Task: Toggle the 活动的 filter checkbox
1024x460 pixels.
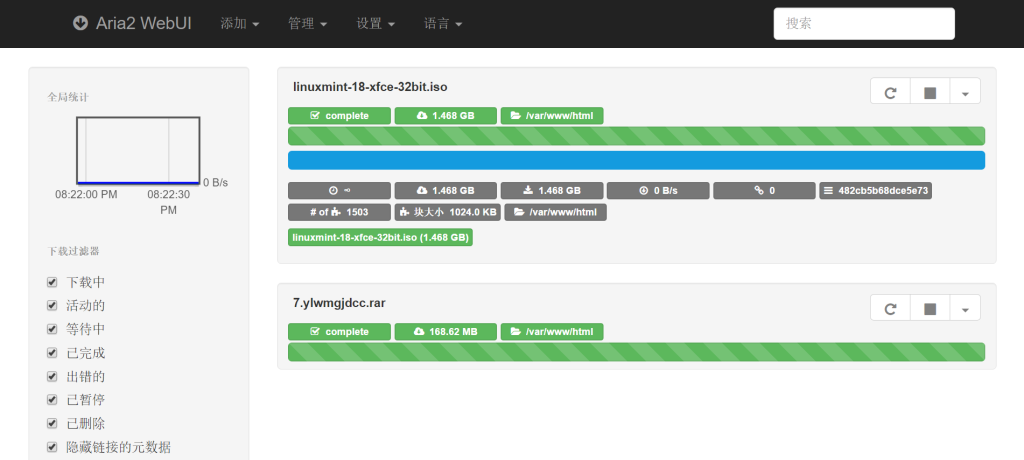Action: pos(52,306)
